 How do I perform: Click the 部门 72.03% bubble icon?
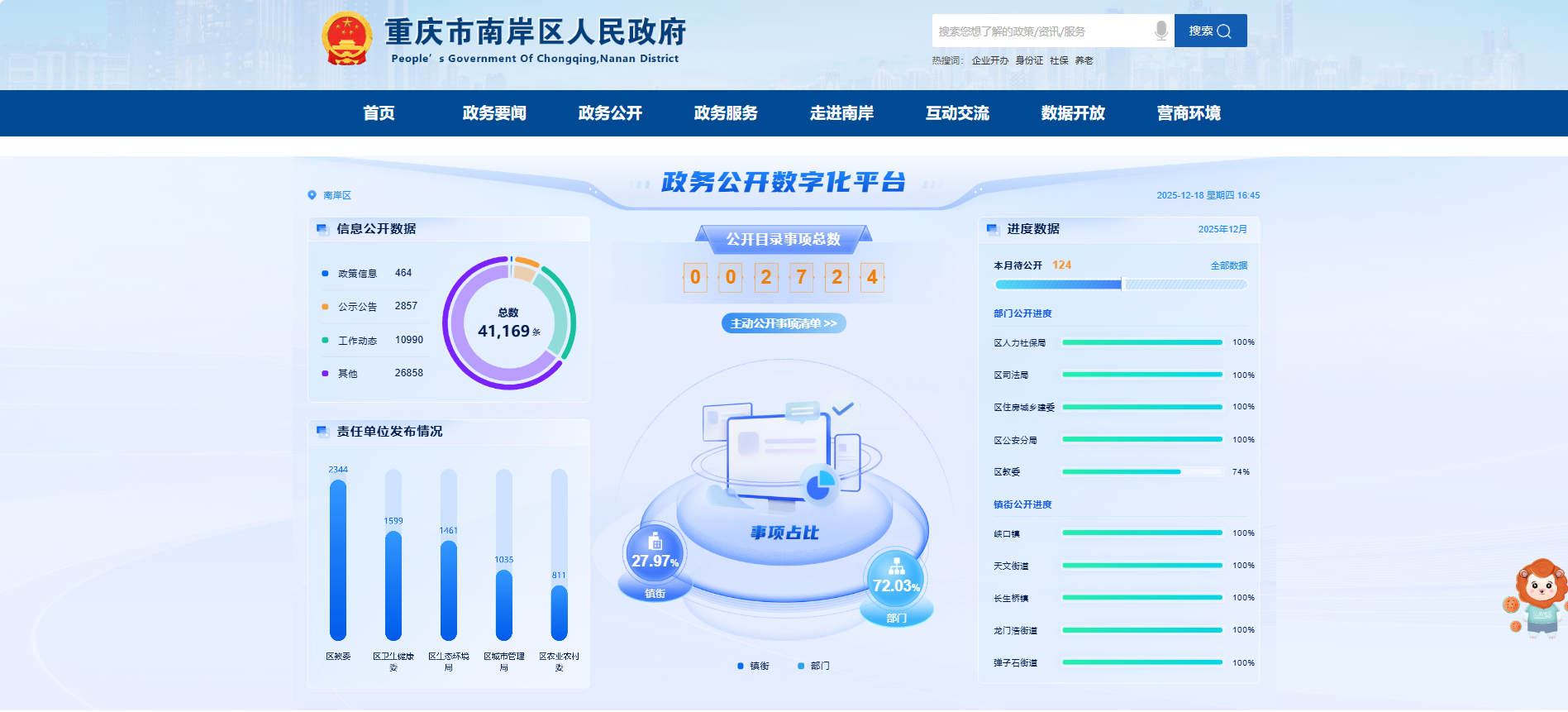tap(896, 578)
